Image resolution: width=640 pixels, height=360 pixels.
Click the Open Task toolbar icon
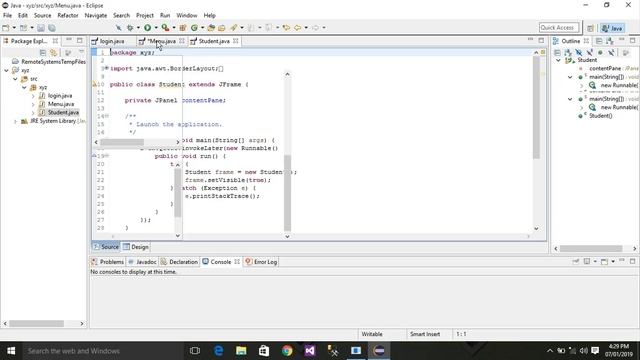(222, 28)
